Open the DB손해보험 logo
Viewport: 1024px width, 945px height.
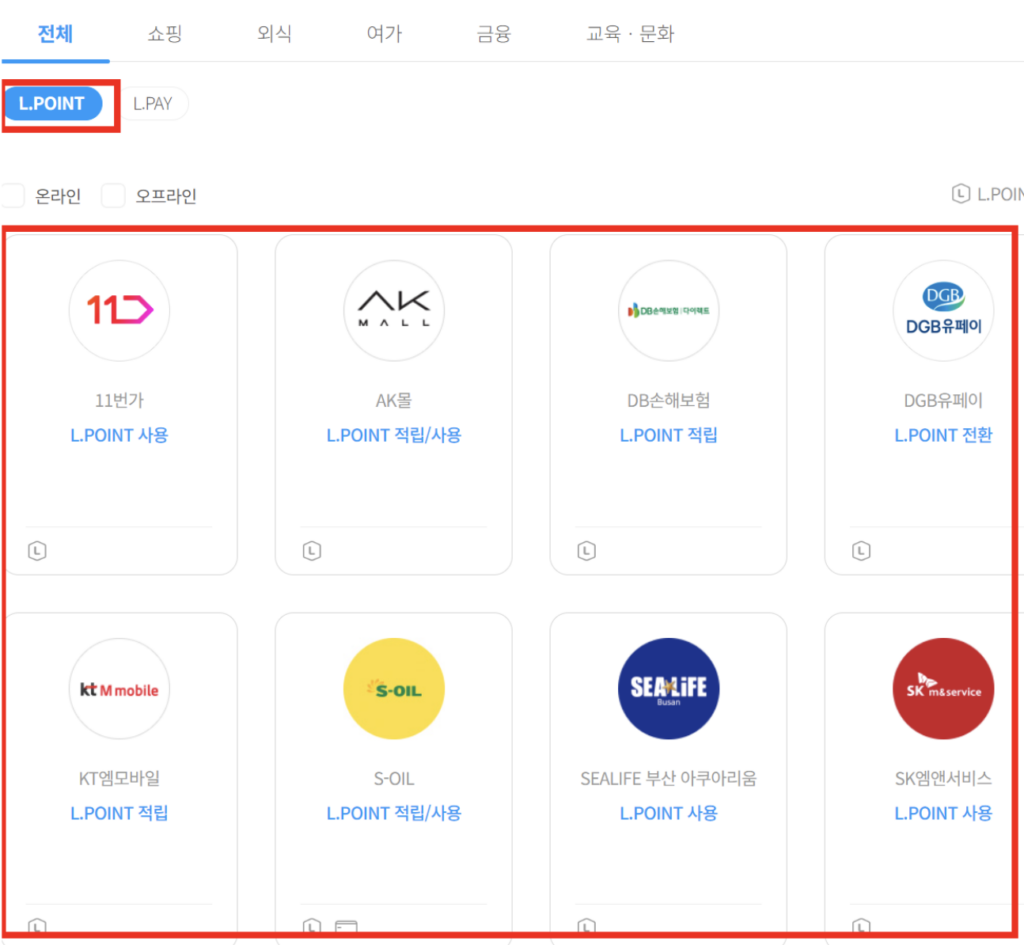point(668,310)
